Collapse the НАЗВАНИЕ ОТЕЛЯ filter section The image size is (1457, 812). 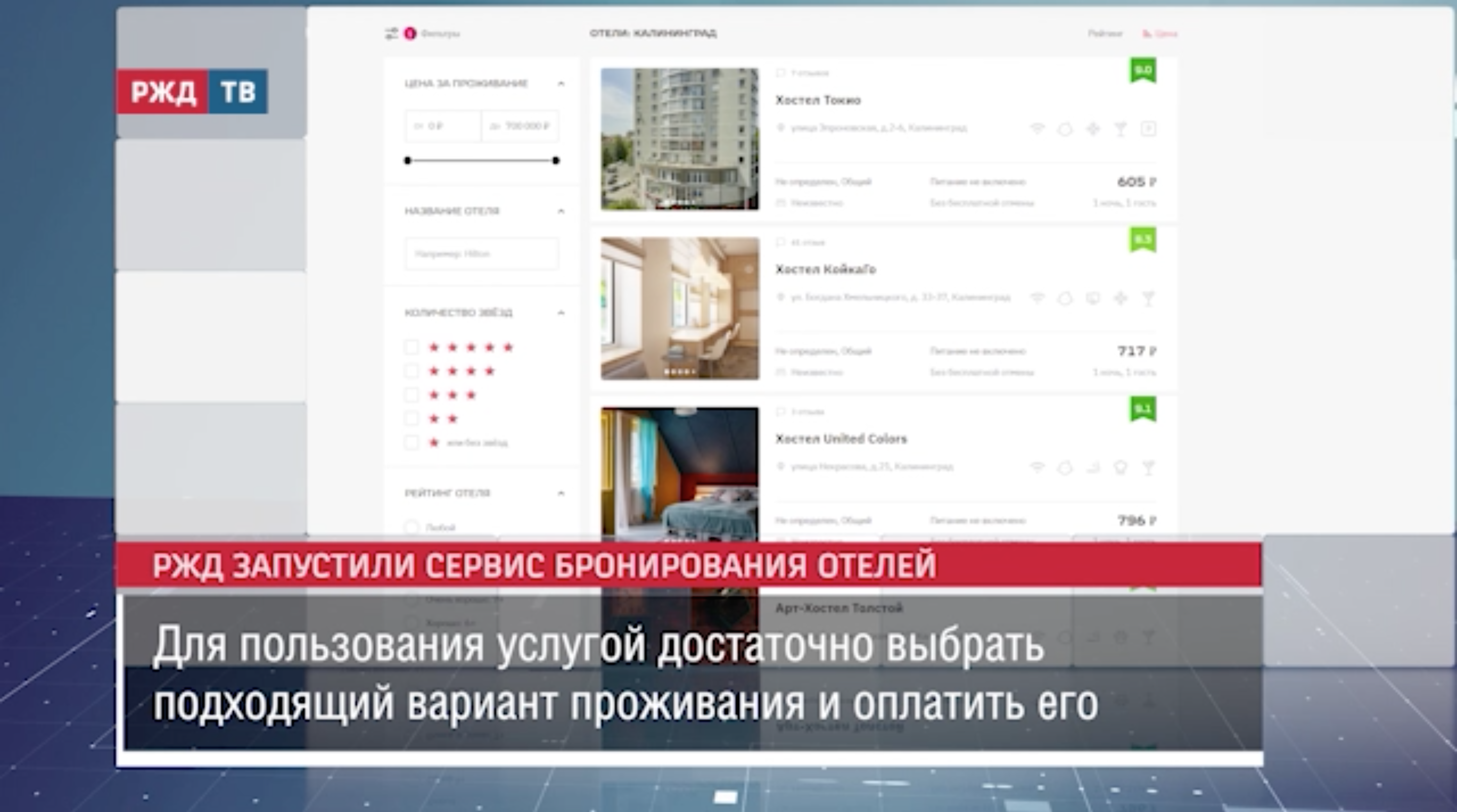click(x=561, y=211)
